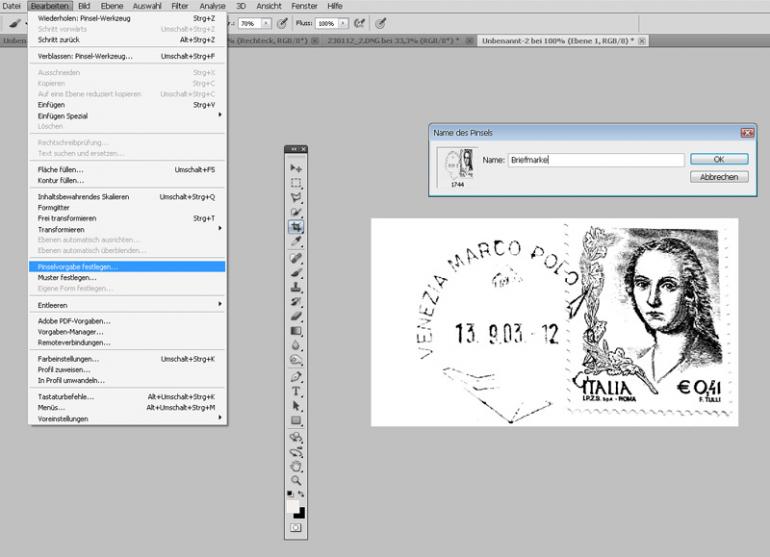Open the Bild menu
Viewport: 770px width, 557px height.
pyautogui.click(x=84, y=6)
